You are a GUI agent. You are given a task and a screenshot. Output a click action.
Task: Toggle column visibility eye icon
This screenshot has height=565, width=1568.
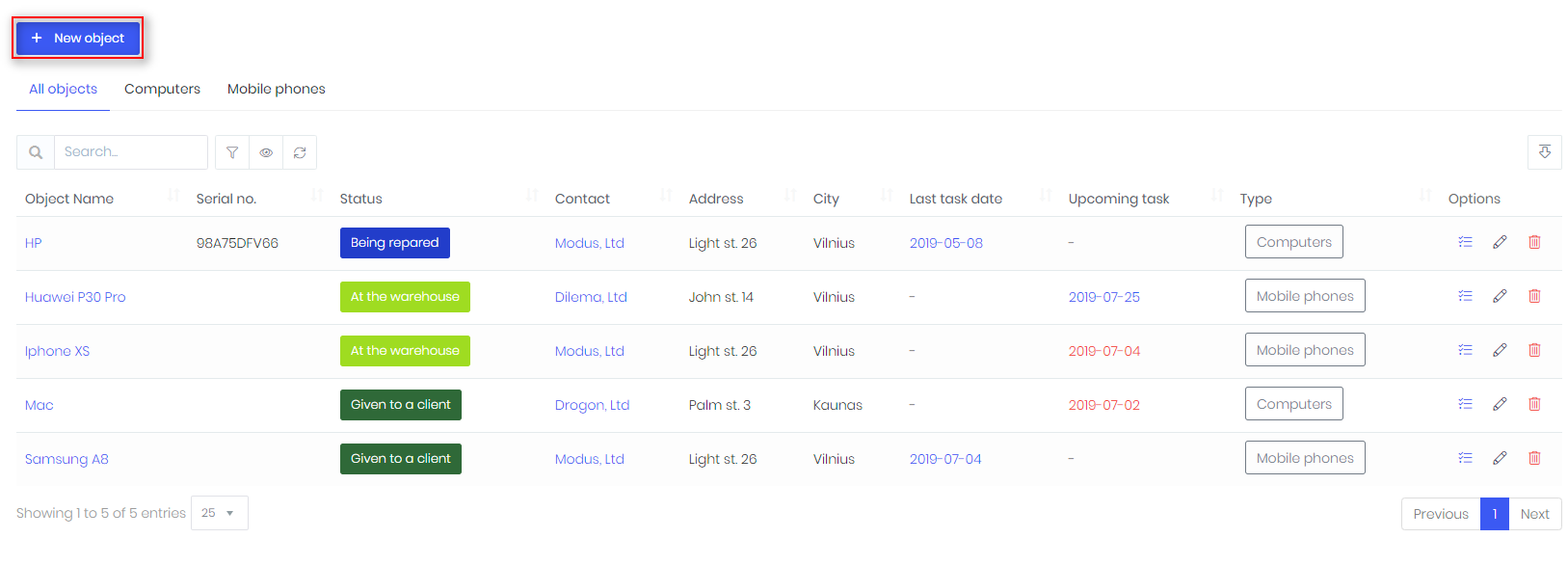[x=266, y=152]
